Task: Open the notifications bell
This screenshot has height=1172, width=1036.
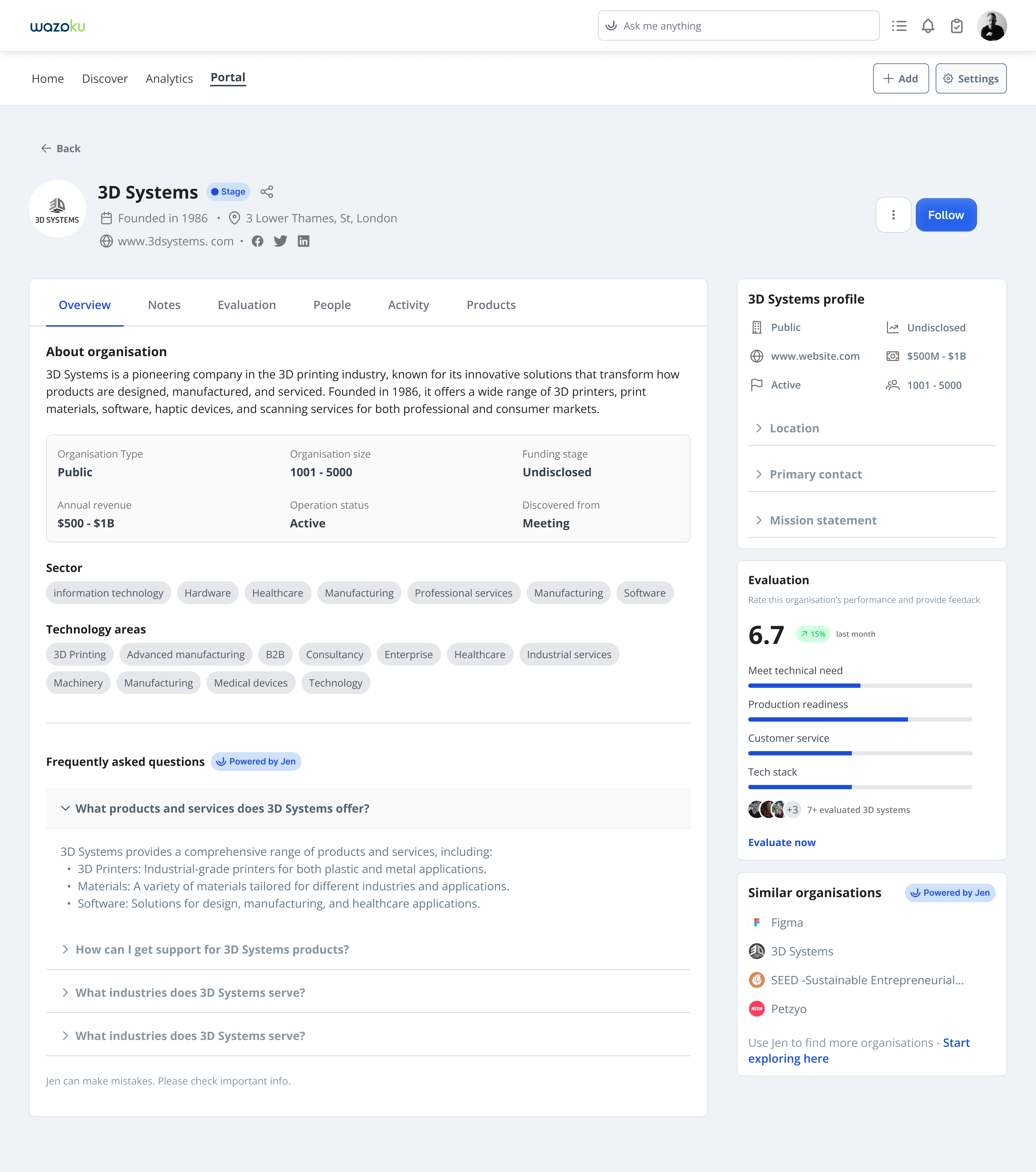Action: click(x=928, y=26)
